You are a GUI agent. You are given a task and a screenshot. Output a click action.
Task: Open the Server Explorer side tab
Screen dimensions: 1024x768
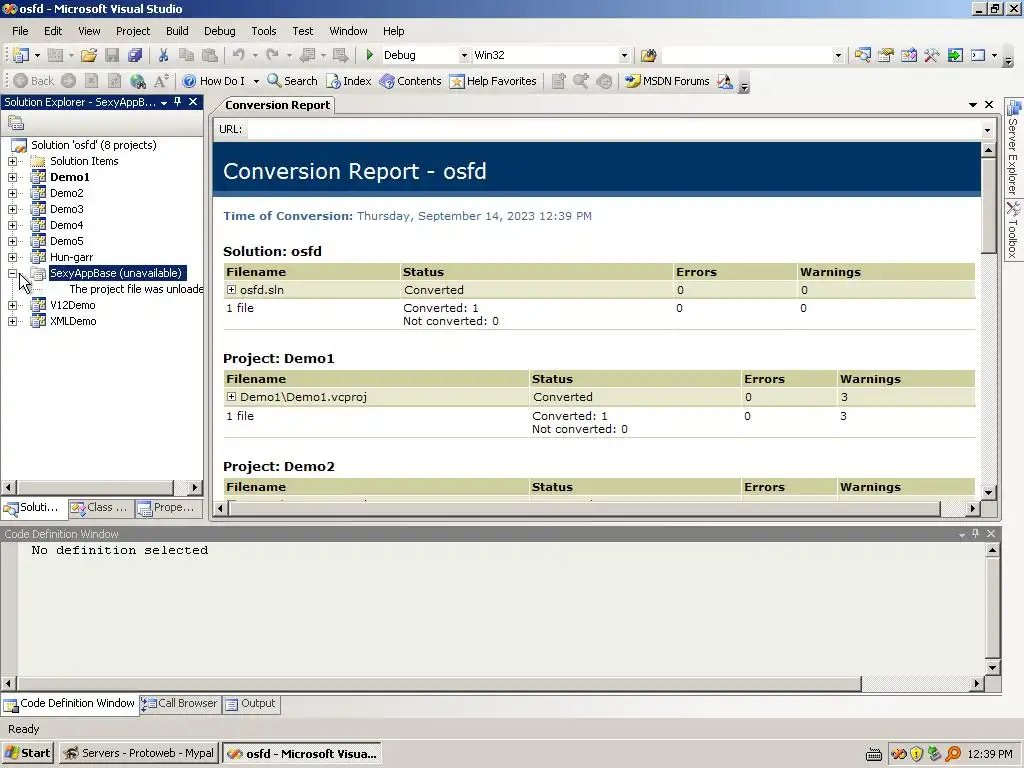(1013, 148)
